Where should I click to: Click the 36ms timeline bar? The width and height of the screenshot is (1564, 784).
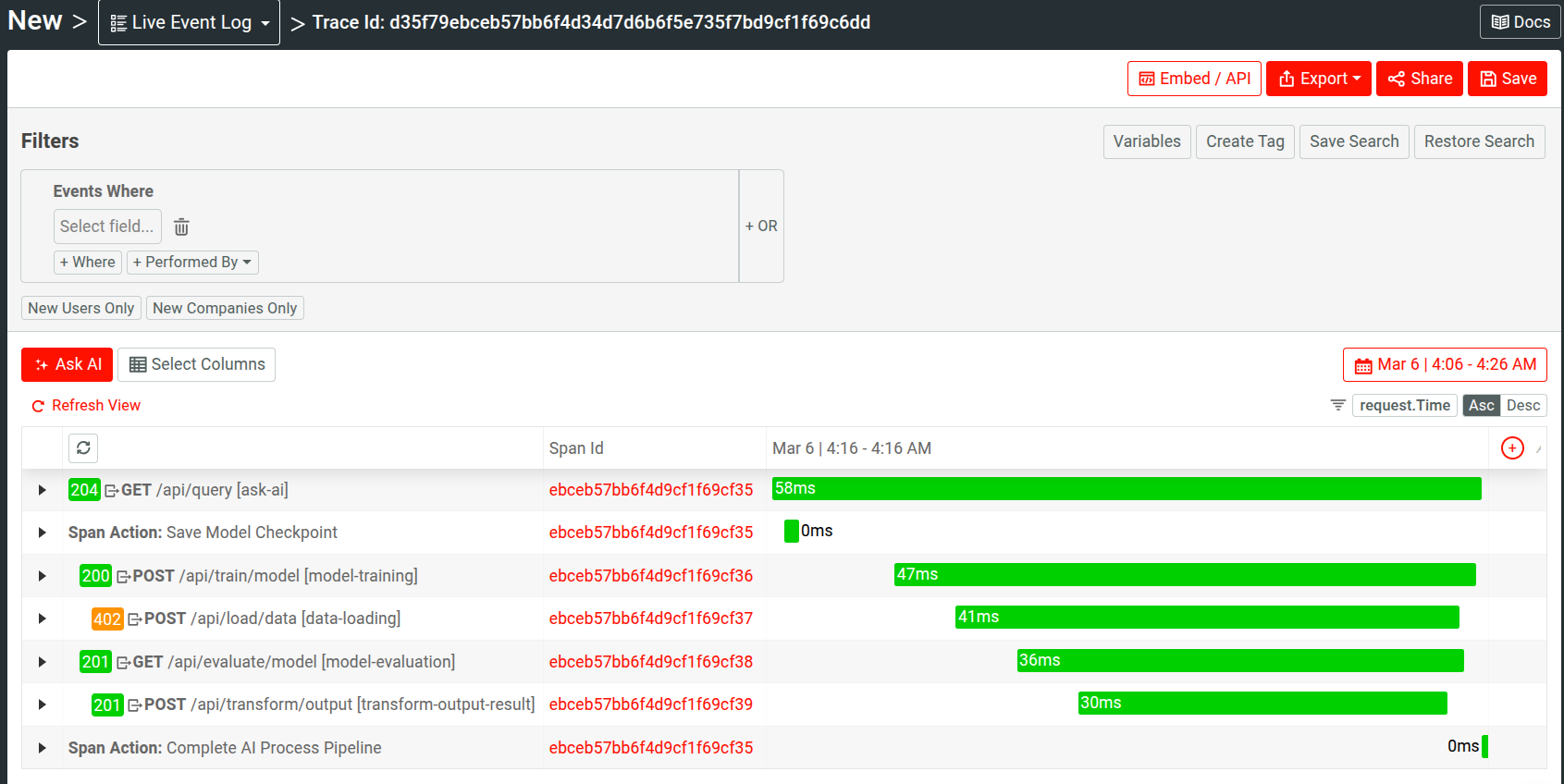click(1240, 660)
